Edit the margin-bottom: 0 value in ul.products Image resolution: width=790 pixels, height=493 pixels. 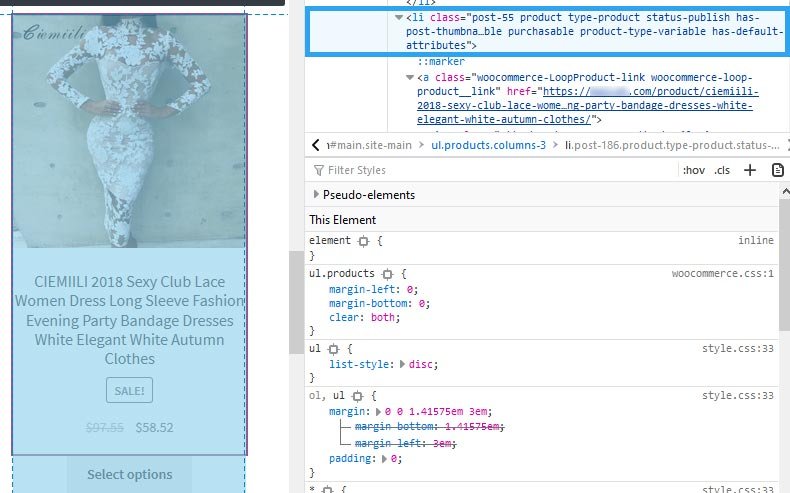(x=422, y=304)
